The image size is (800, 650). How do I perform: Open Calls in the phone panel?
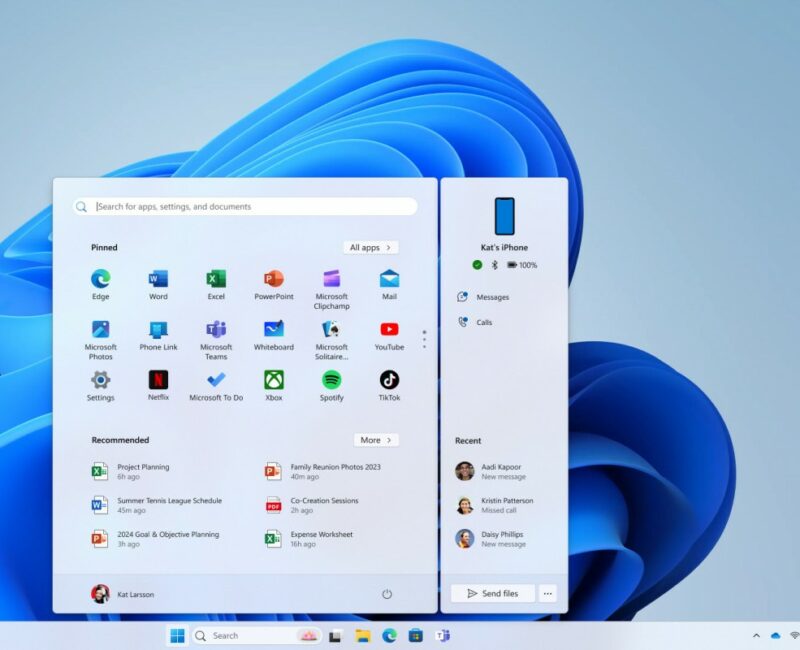[x=475, y=322]
